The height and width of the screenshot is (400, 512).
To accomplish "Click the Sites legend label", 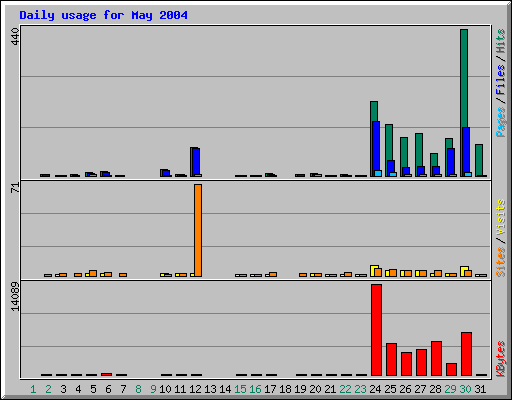I will (500, 262).
